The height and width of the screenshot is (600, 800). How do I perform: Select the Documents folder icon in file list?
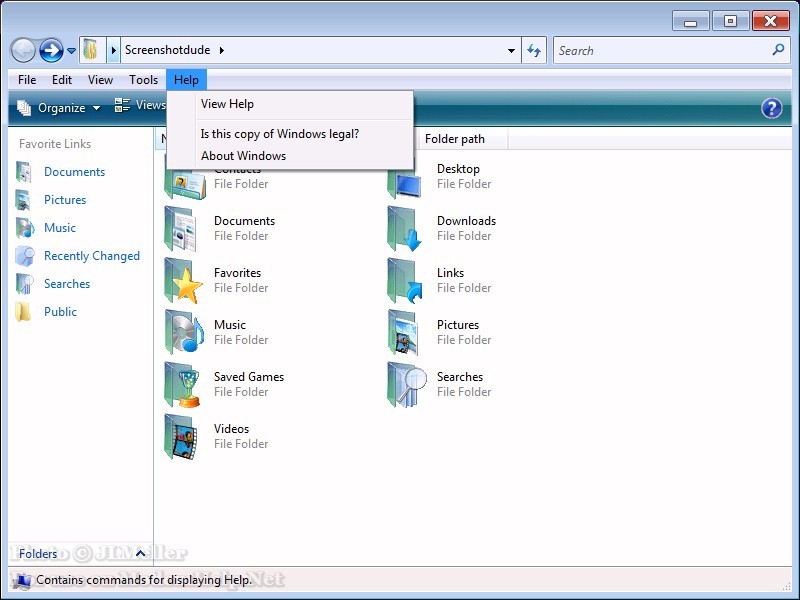click(182, 229)
